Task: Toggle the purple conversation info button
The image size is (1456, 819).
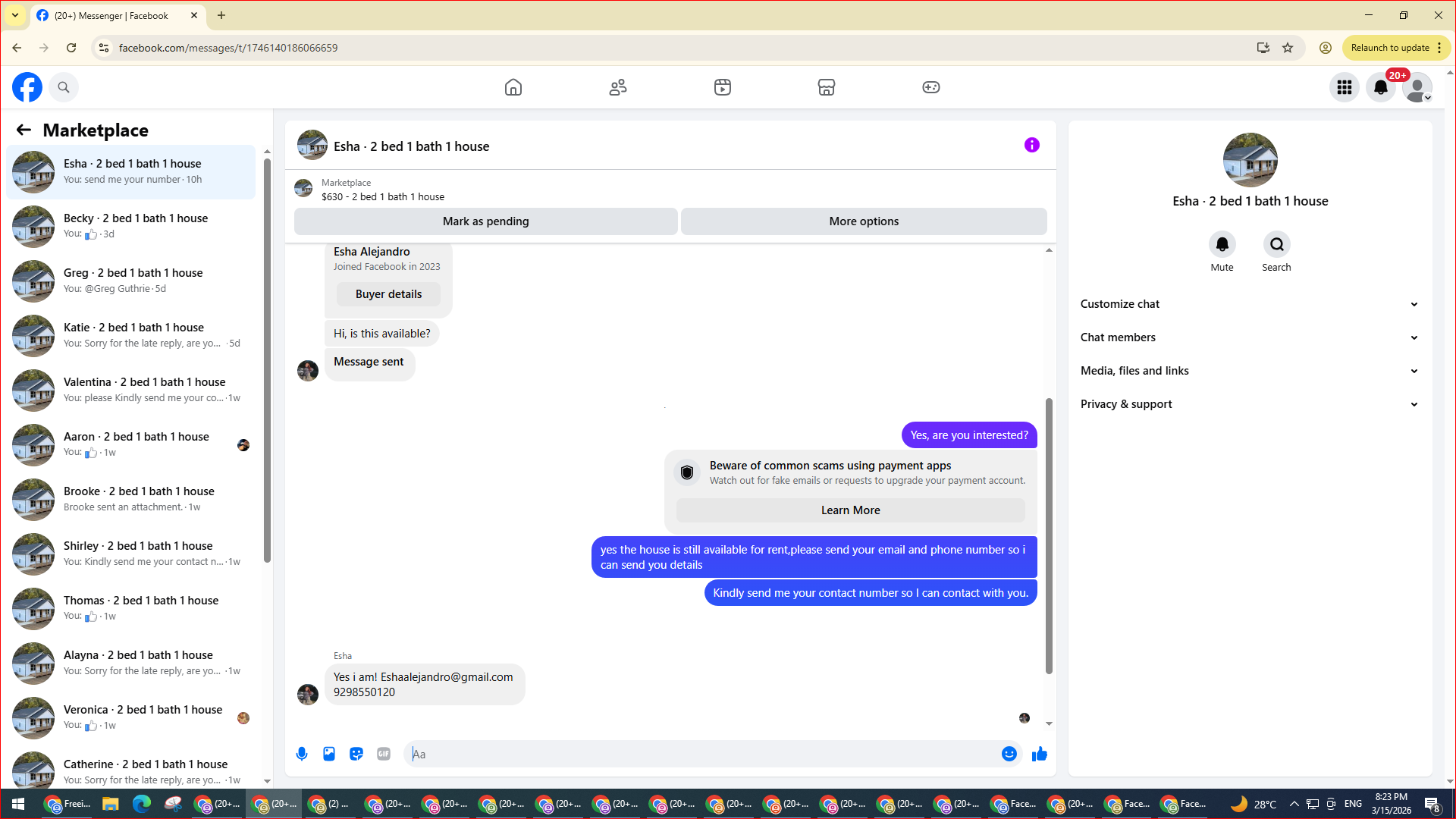Action: 1032,145
